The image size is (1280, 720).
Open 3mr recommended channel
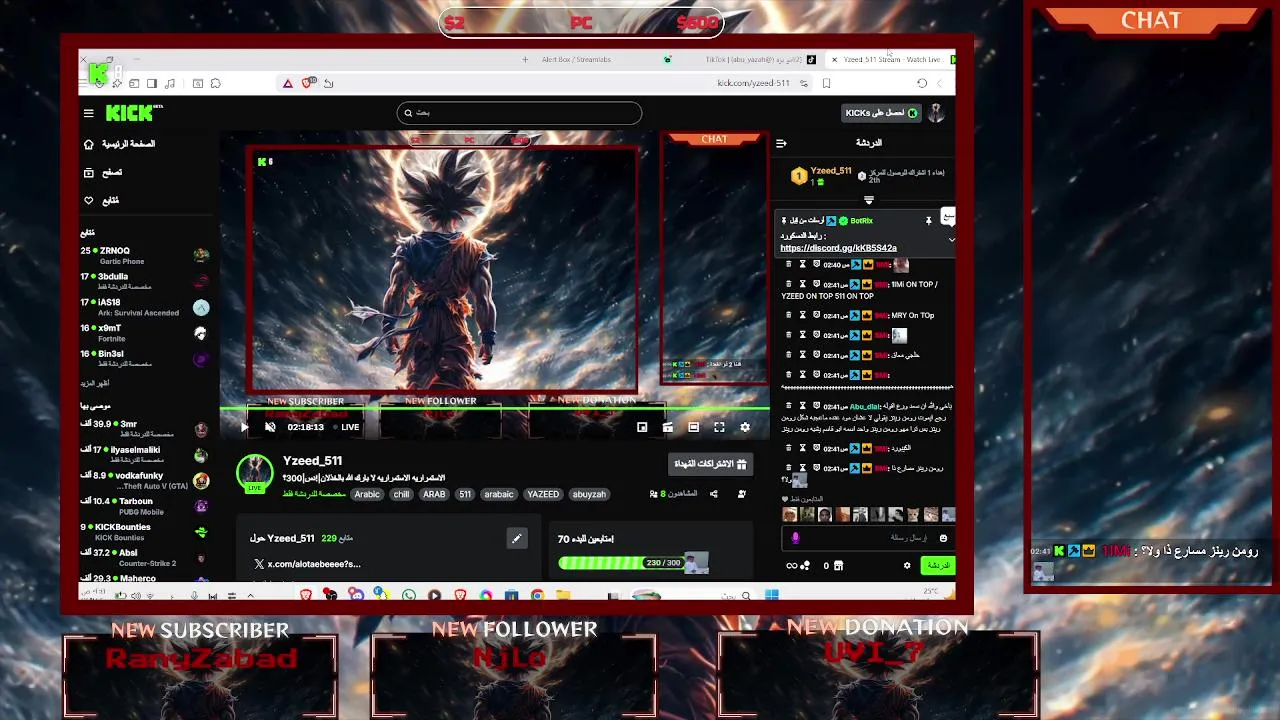coord(146,428)
